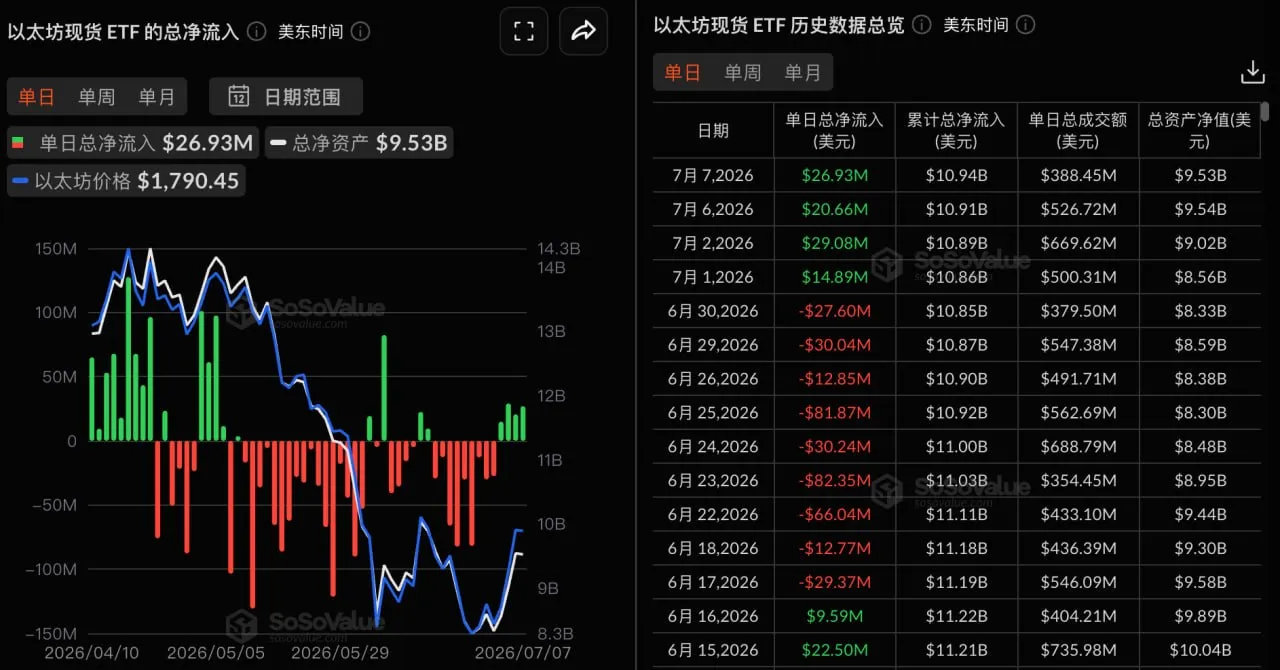Click the $11.00B cumulative inflow cell
This screenshot has width=1280, height=670.
point(956,447)
